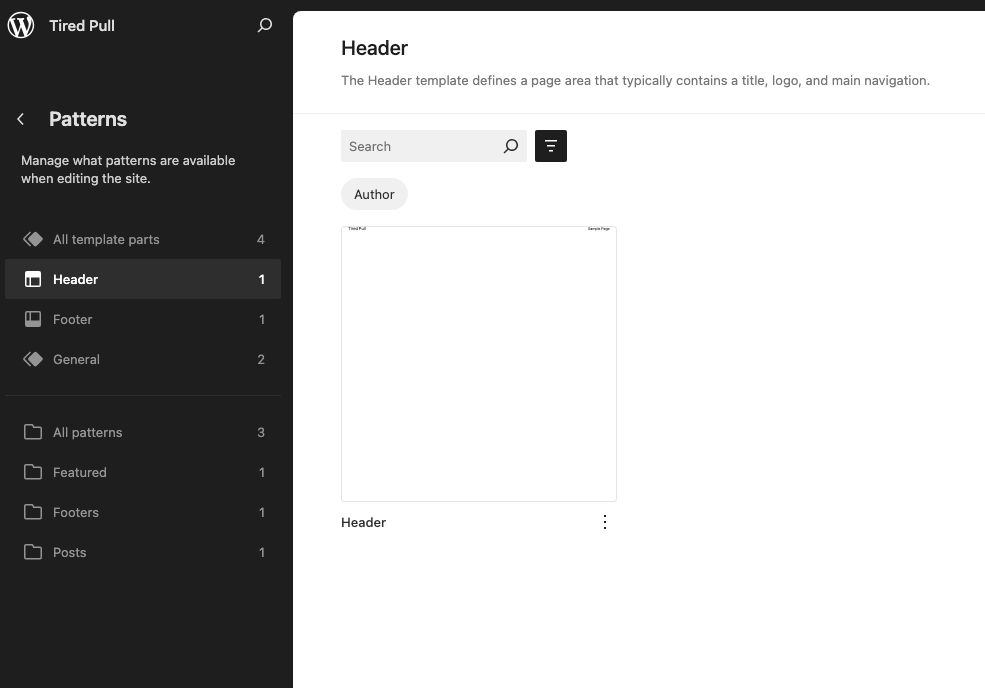Click the Featured folder icon
985x688 pixels.
[x=31, y=472]
